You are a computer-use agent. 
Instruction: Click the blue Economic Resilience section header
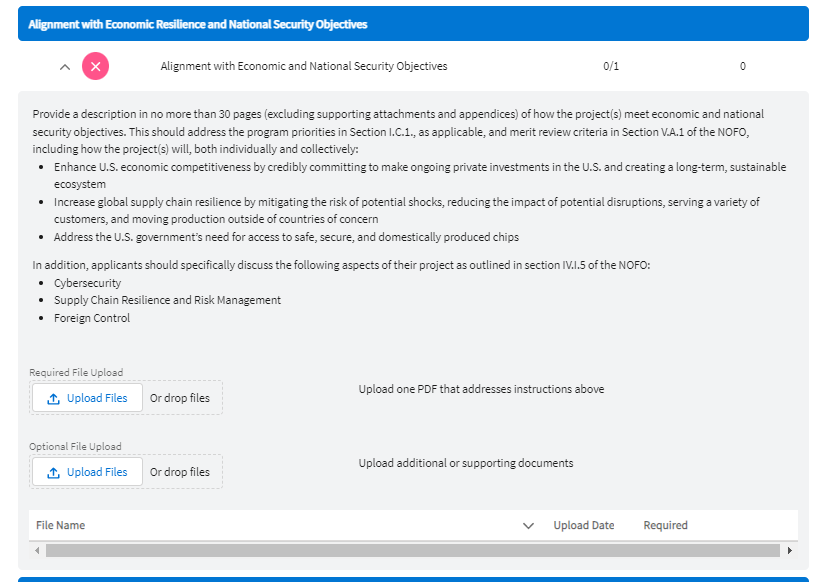tap(413, 24)
